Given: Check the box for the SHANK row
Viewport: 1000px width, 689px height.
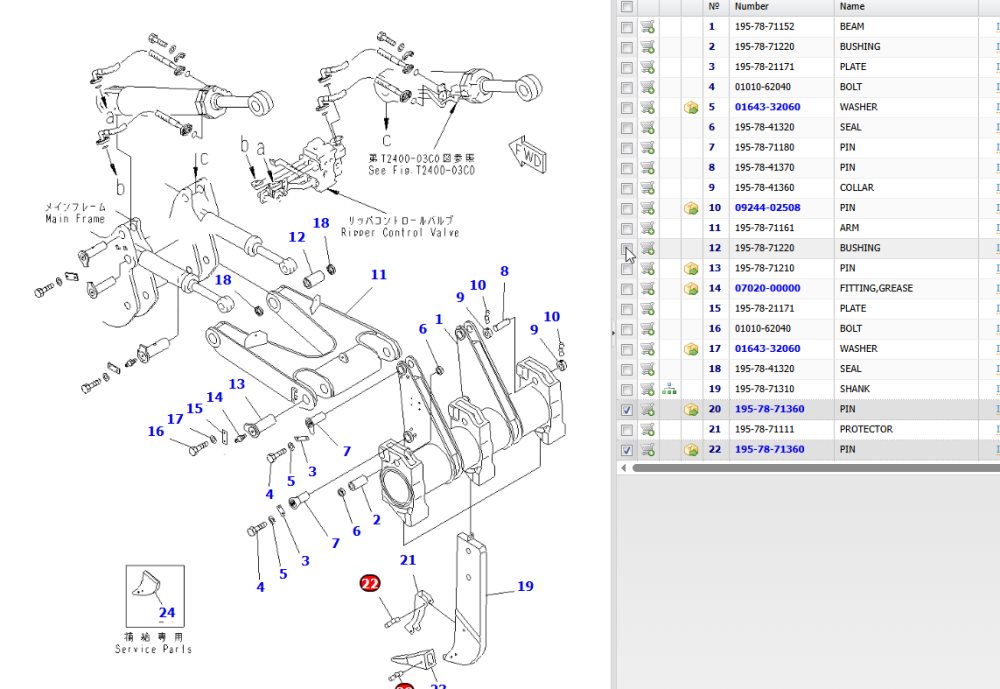Looking at the screenshot, I should coord(627,390).
